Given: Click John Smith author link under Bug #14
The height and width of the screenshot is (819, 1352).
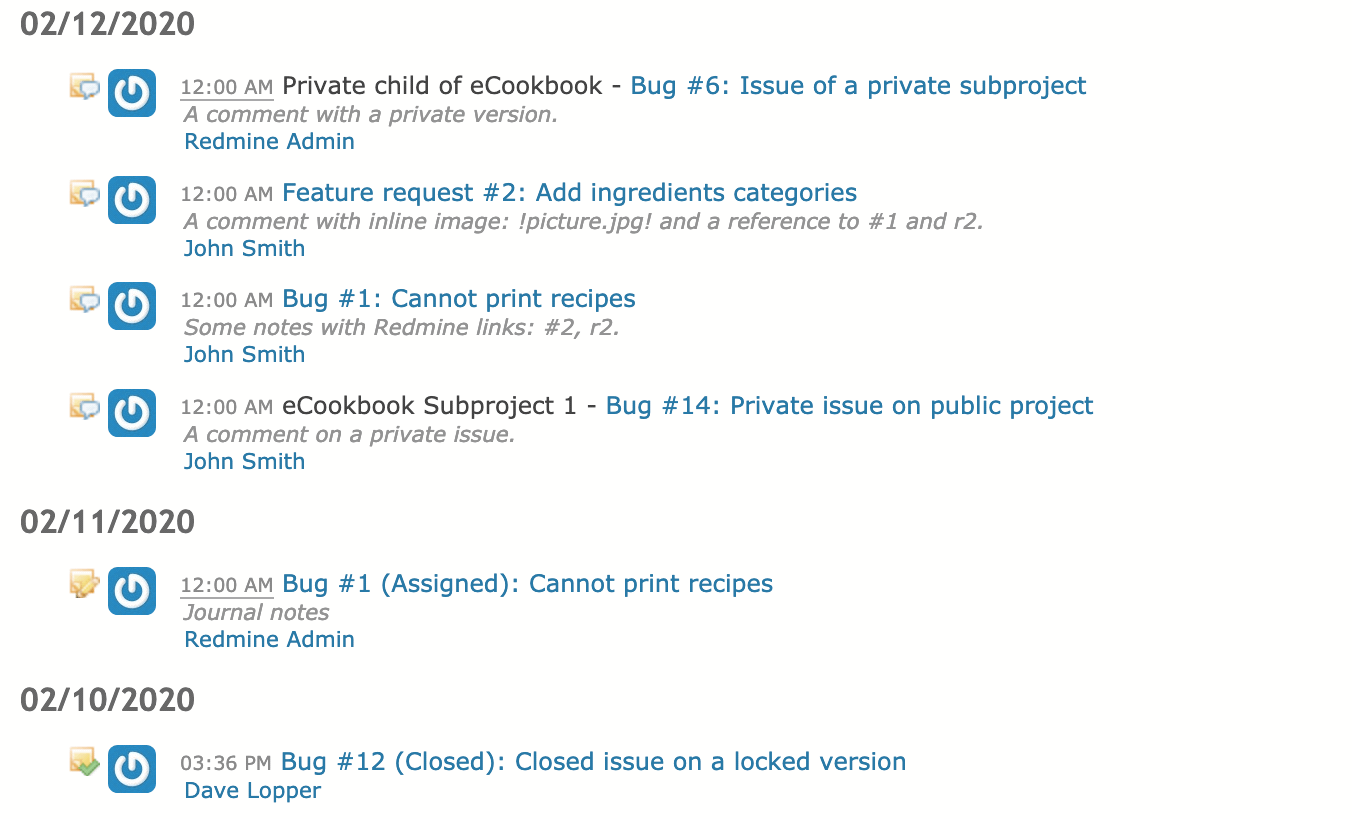Looking at the screenshot, I should (x=245, y=462).
